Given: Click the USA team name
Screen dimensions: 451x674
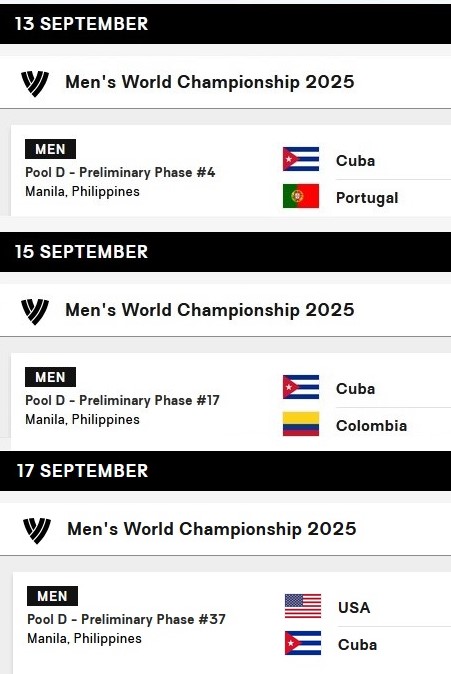Looking at the screenshot, I should click(x=354, y=607).
